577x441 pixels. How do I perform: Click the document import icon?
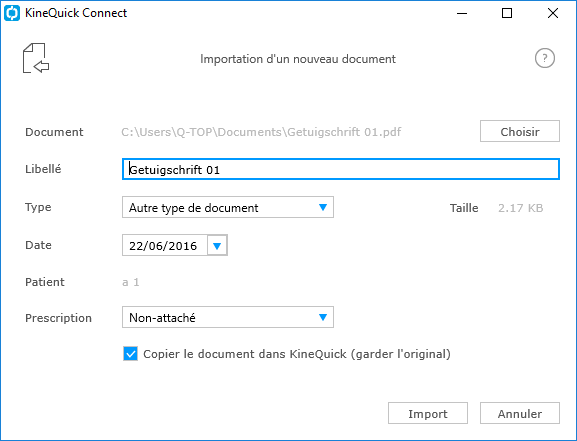pyautogui.click(x=36, y=58)
